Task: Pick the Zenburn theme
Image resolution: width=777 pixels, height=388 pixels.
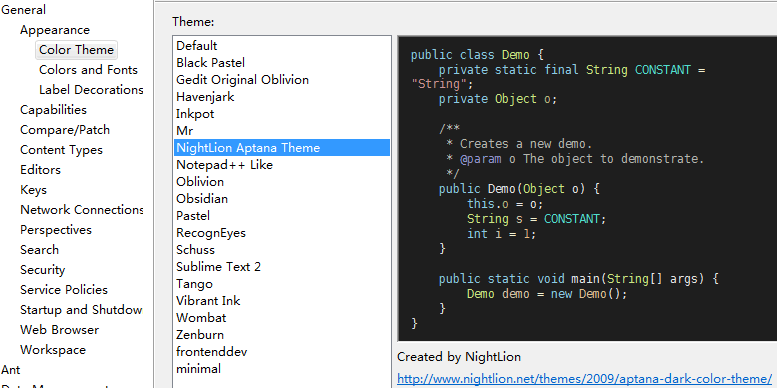Action: click(x=282, y=334)
